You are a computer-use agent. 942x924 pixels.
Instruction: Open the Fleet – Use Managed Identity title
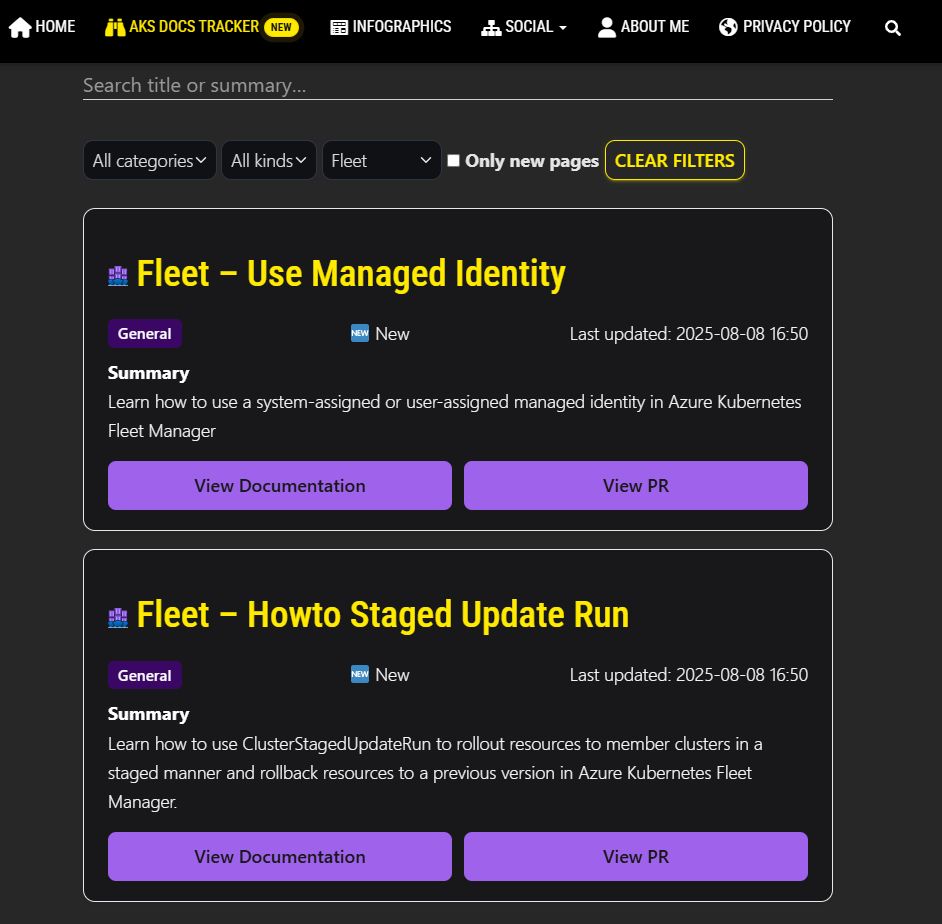click(x=351, y=273)
